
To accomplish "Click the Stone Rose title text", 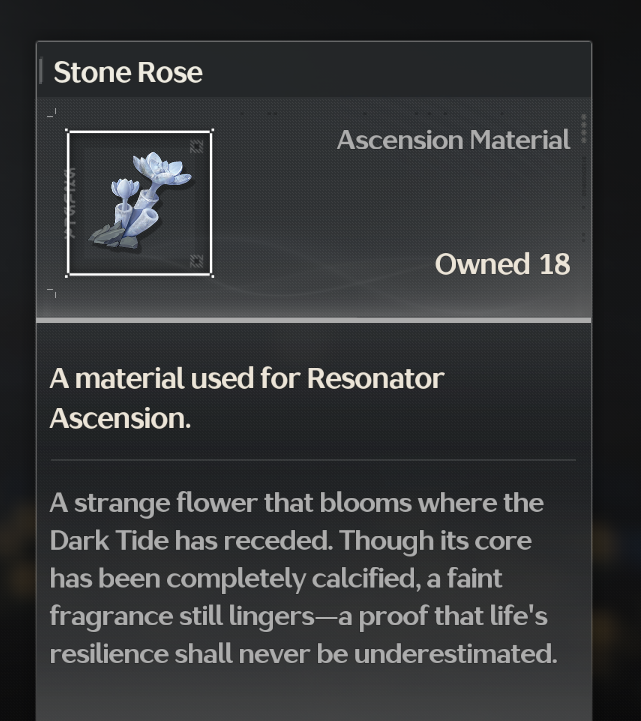I will [x=128, y=72].
